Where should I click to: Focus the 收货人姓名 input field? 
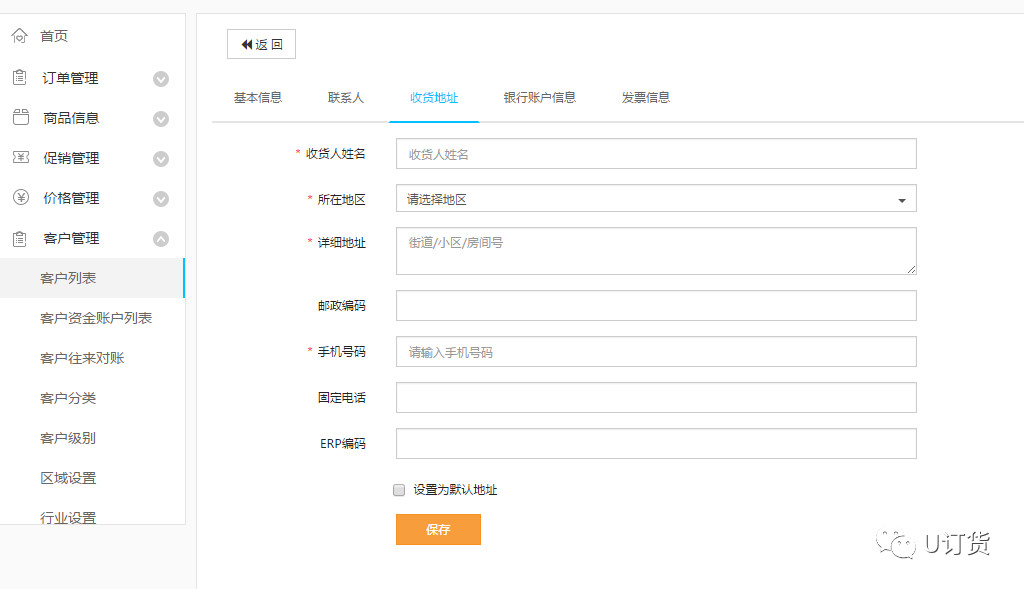click(x=656, y=154)
